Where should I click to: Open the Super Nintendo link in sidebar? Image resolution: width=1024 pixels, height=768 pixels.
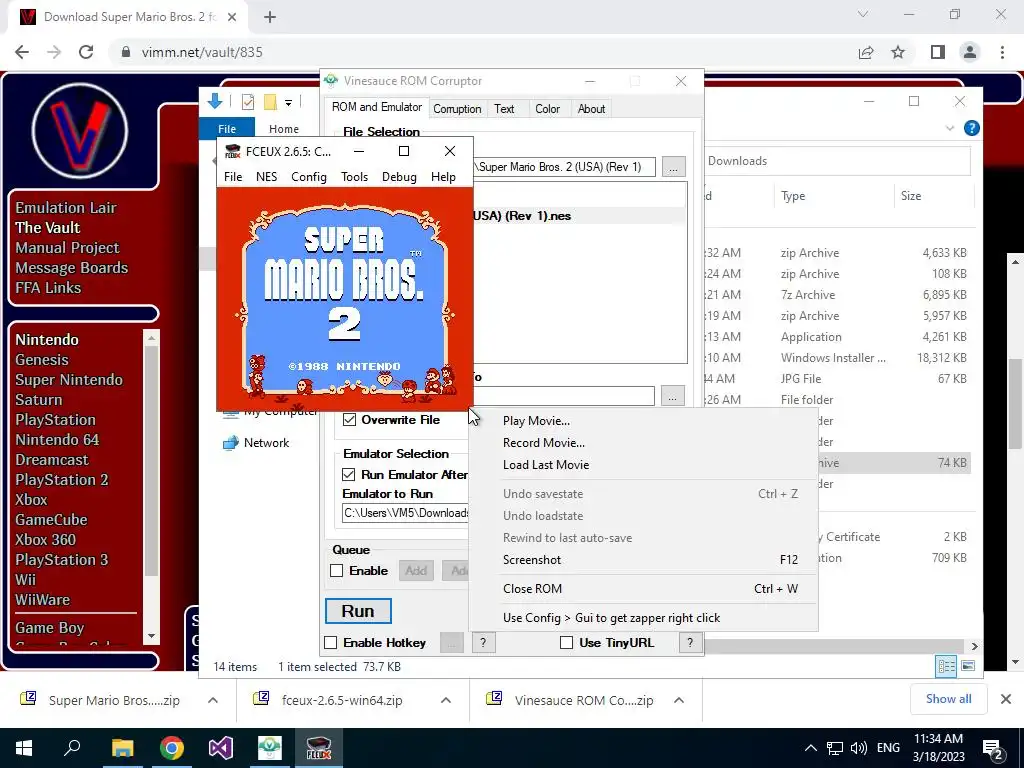click(x=69, y=379)
